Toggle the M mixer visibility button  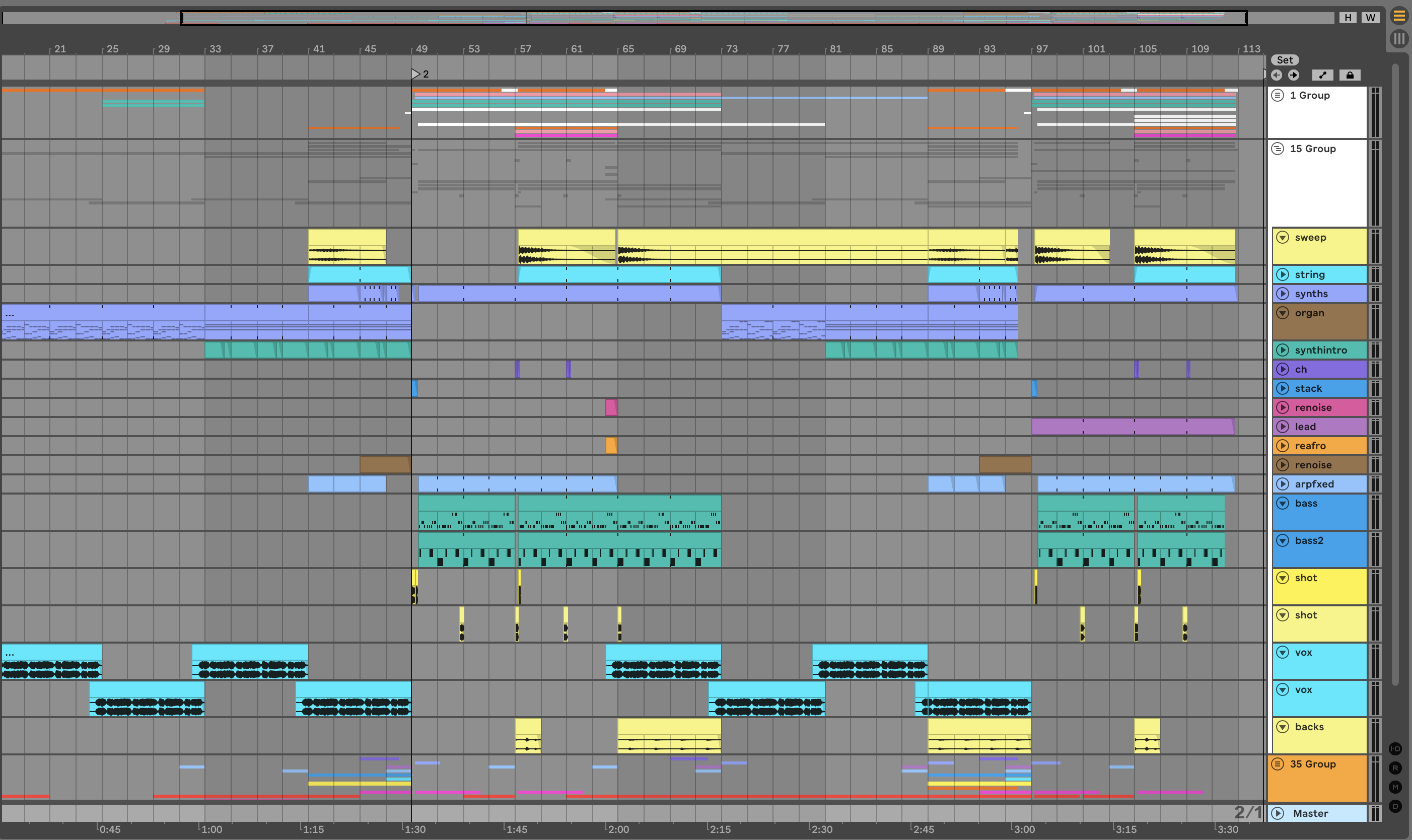1395,787
